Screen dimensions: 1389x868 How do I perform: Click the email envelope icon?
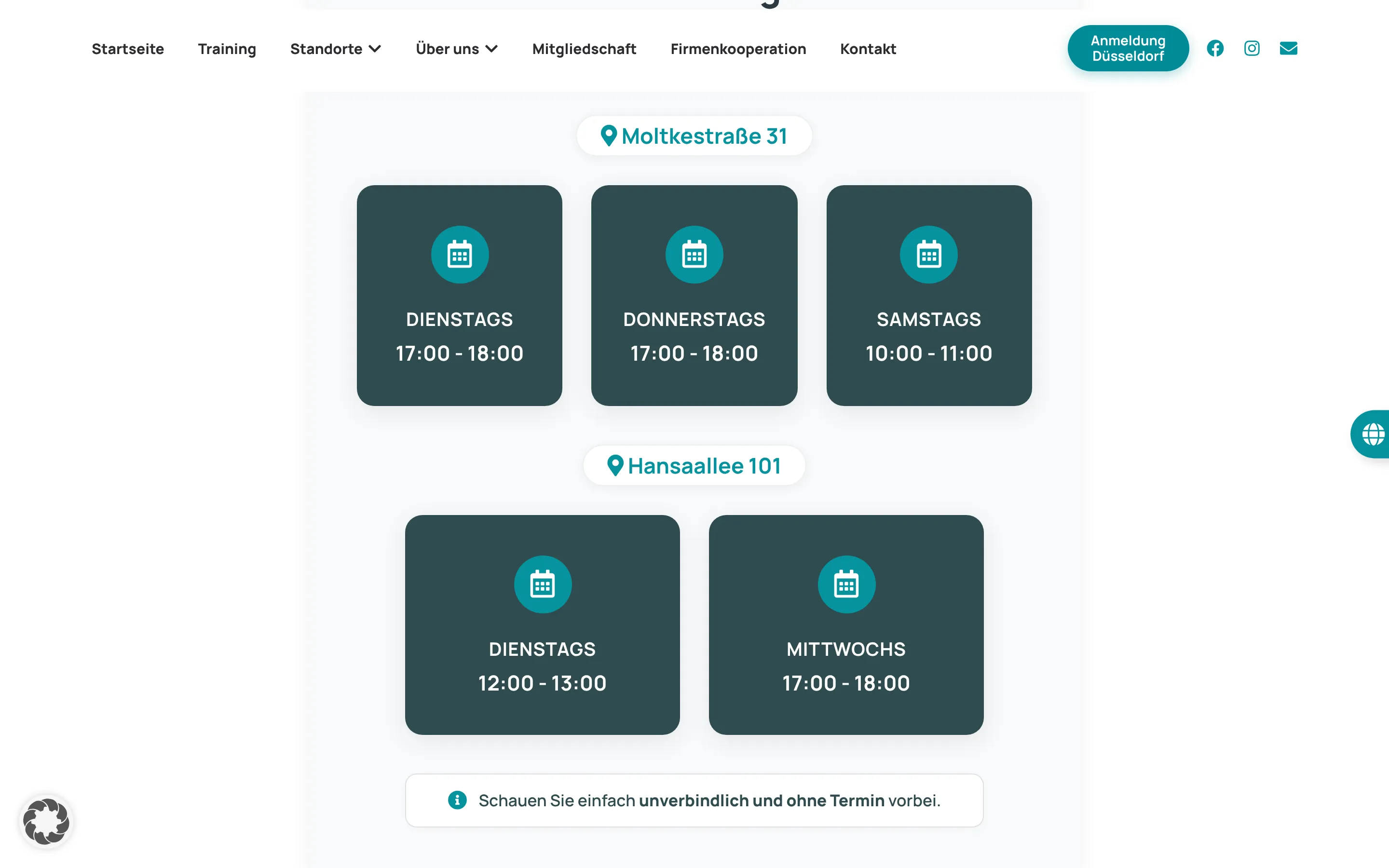click(1289, 48)
